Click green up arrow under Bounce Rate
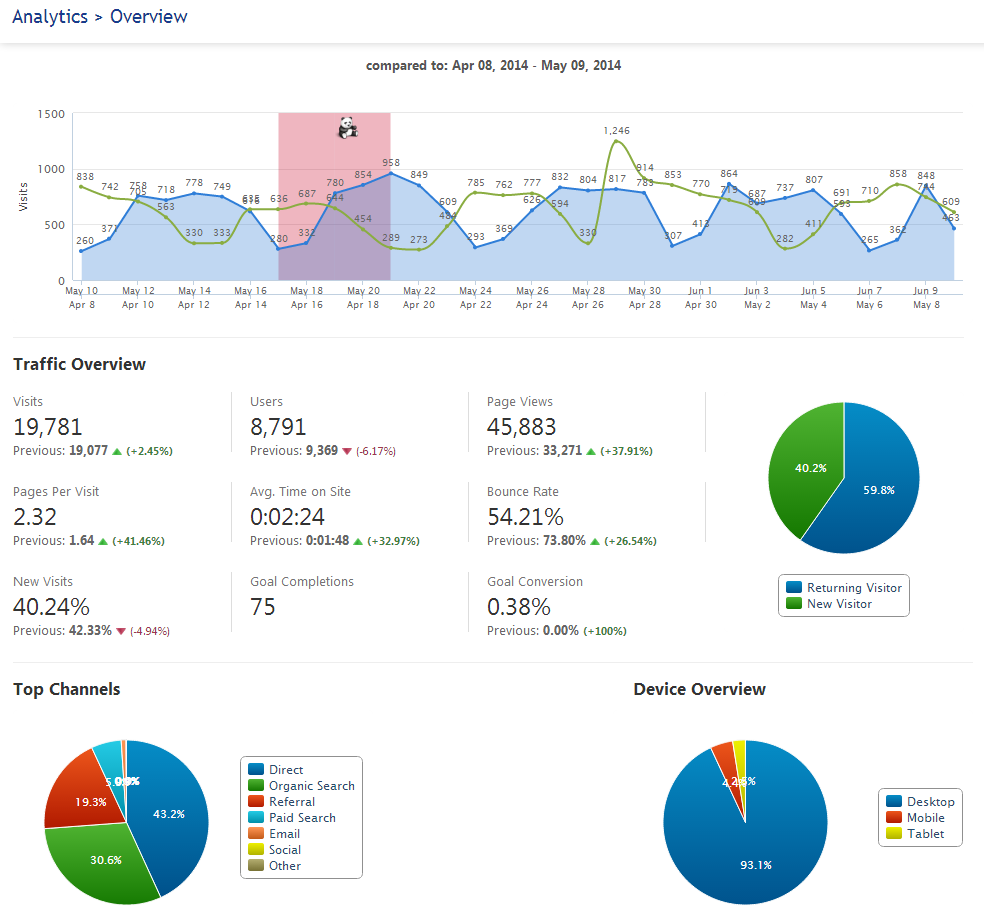984x923 pixels. click(596, 541)
